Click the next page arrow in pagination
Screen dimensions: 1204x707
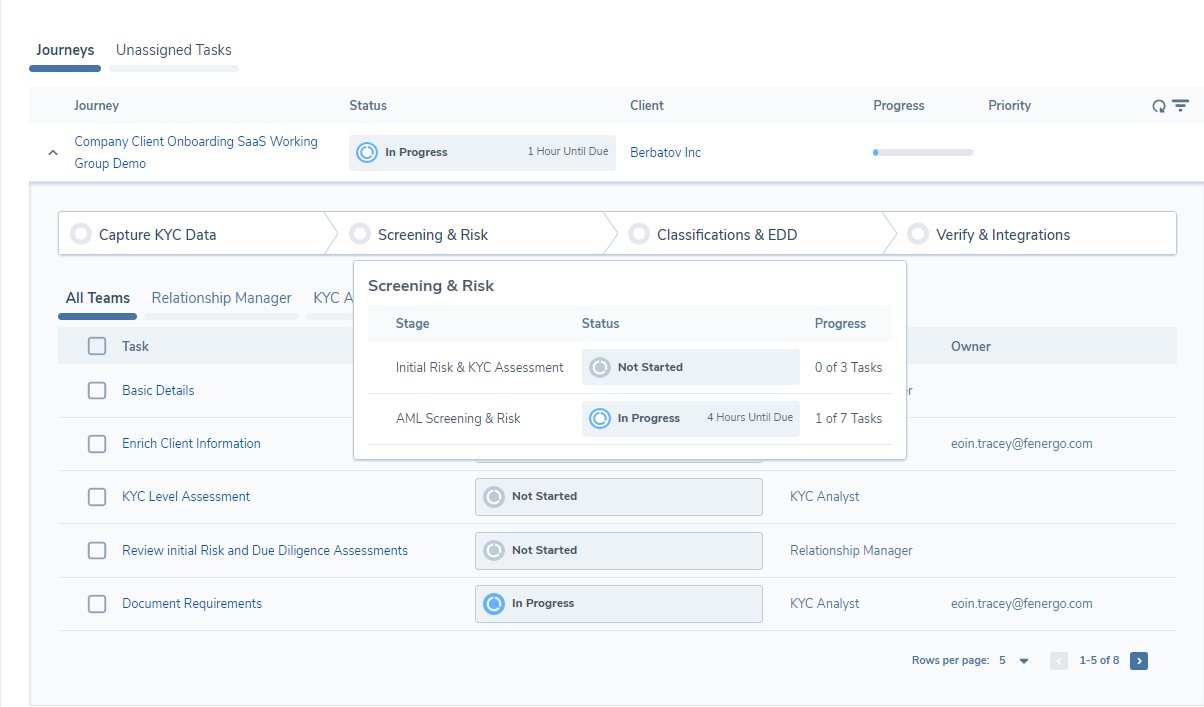[1139, 660]
